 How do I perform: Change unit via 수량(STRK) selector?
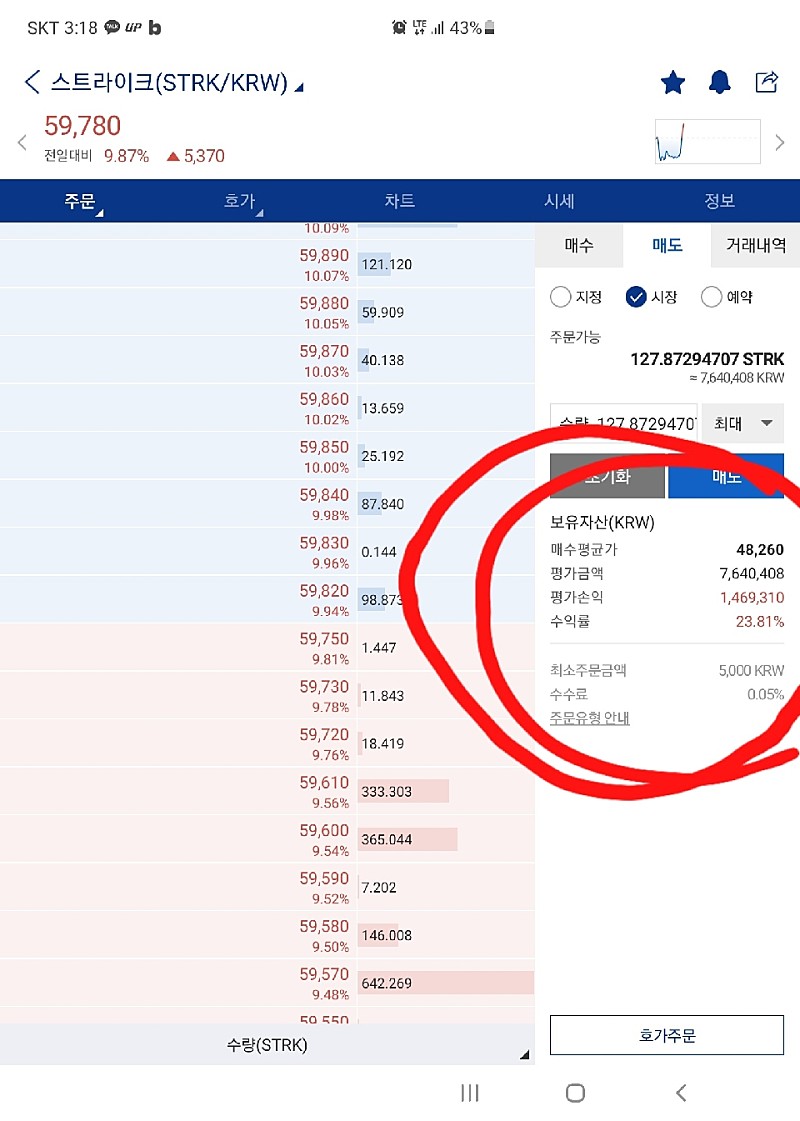coord(267,1045)
